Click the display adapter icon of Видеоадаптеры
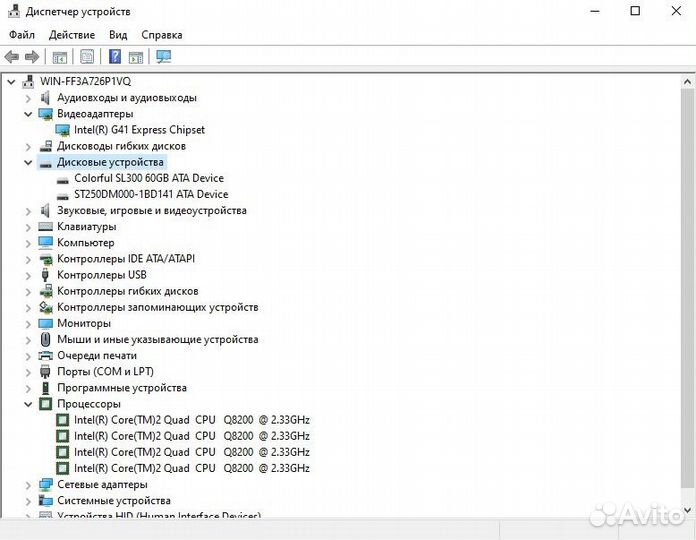 pyautogui.click(x=46, y=114)
